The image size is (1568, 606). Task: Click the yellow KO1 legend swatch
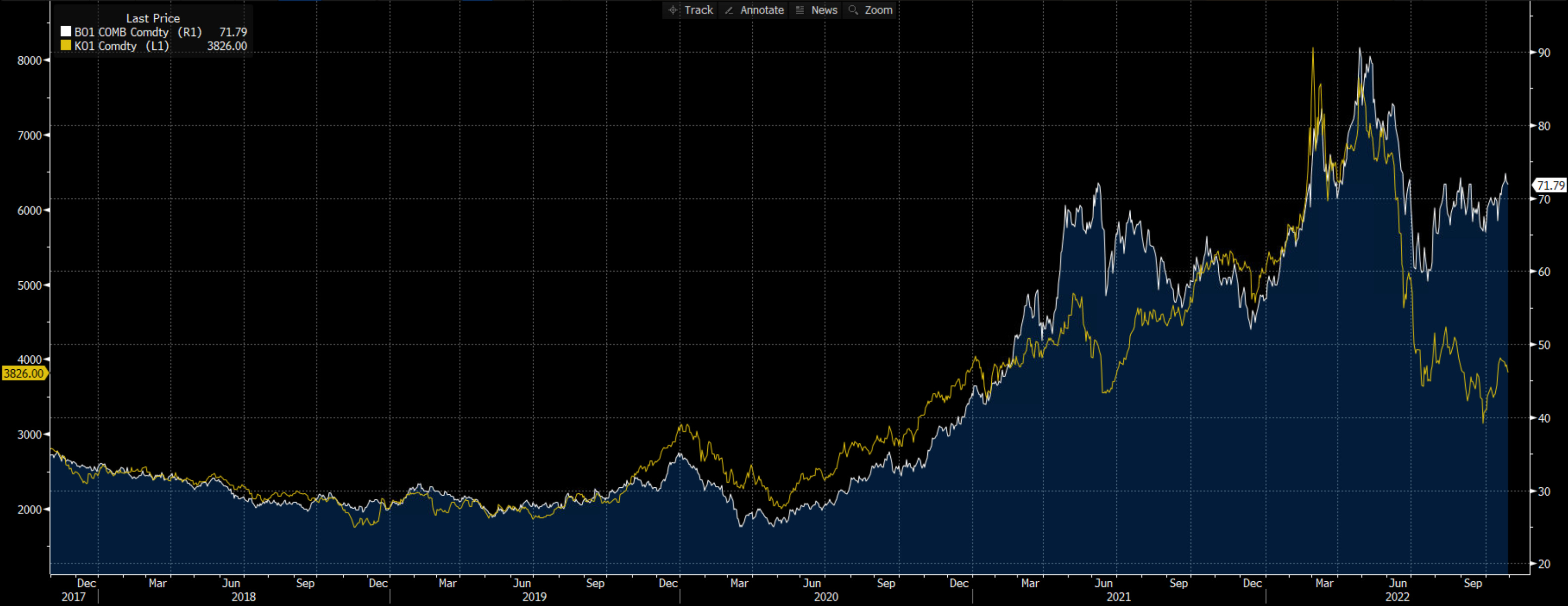coord(66,45)
